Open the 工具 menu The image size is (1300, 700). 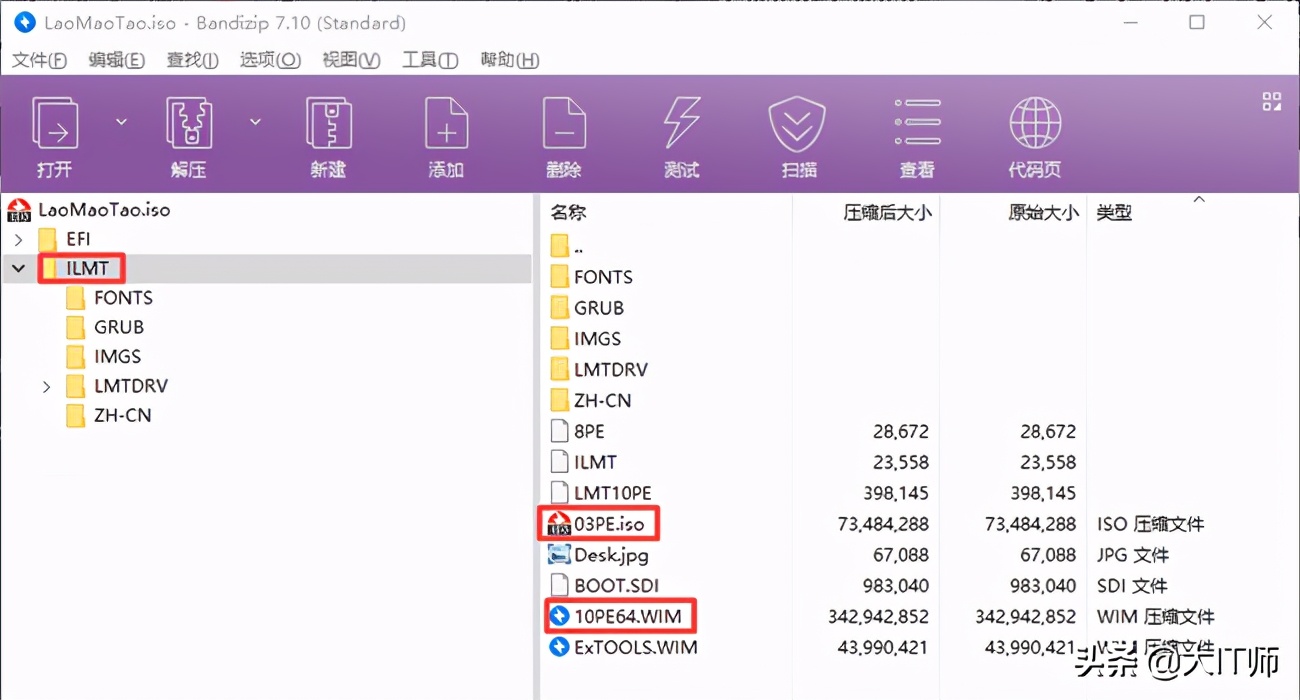(x=428, y=60)
